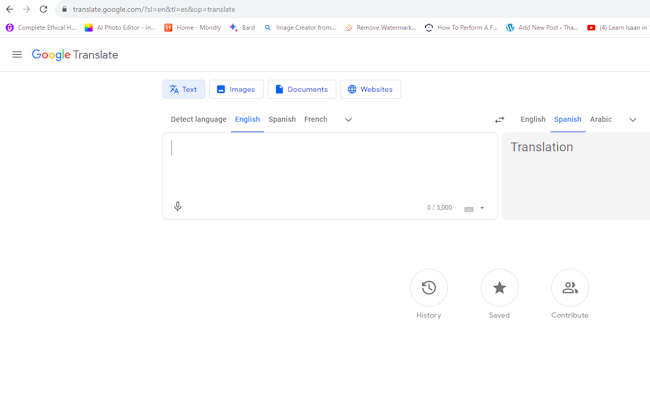This screenshot has width=650, height=419.
Task: Click the browser address bar URL
Action: tap(154, 9)
